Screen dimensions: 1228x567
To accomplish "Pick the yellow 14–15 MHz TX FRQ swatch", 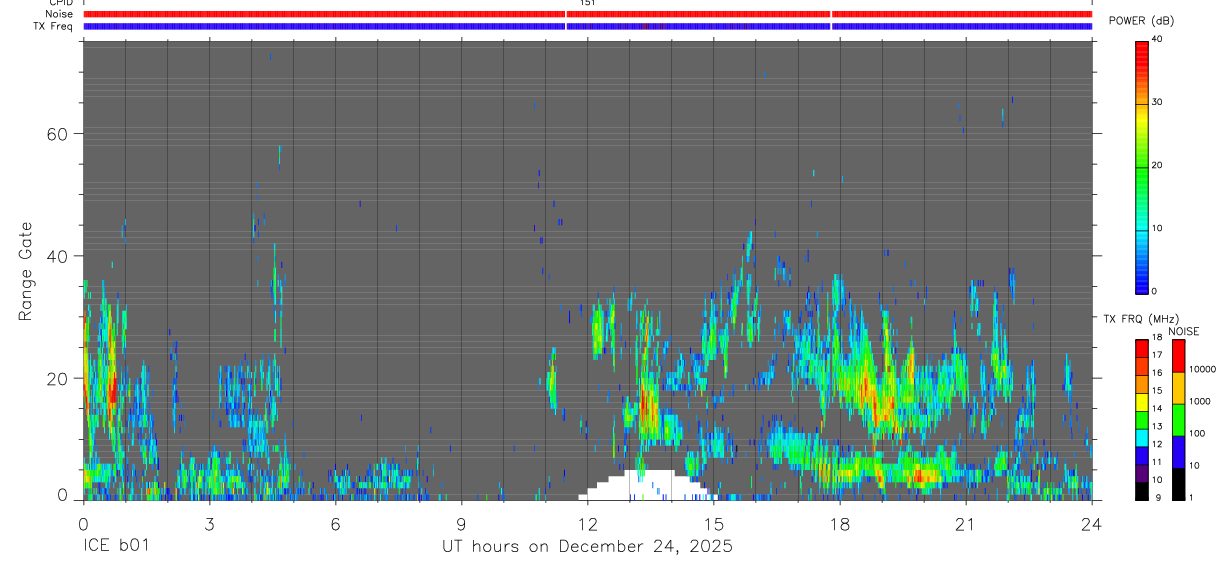I will coord(1141,402).
